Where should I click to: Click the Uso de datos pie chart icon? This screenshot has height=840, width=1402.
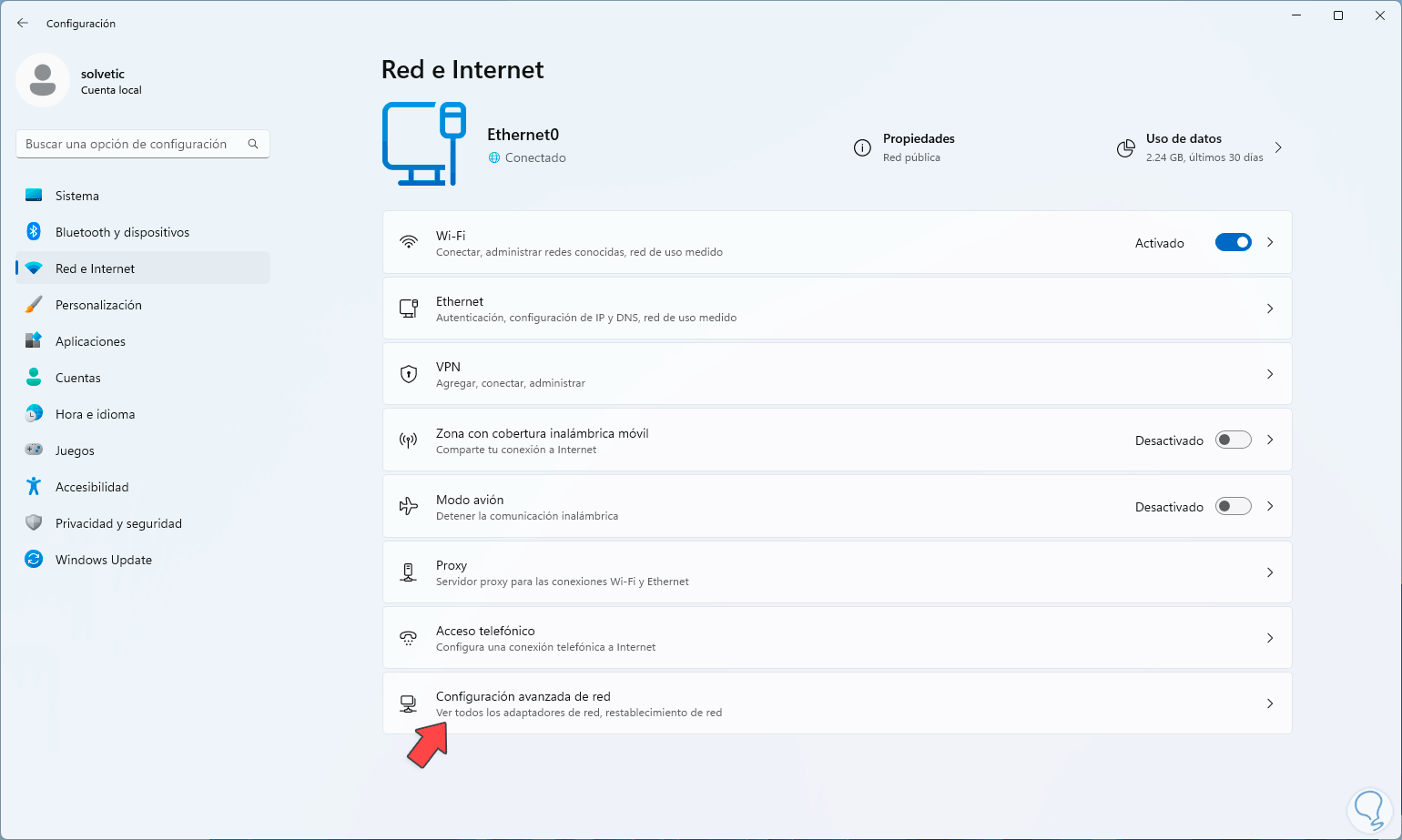tap(1126, 147)
